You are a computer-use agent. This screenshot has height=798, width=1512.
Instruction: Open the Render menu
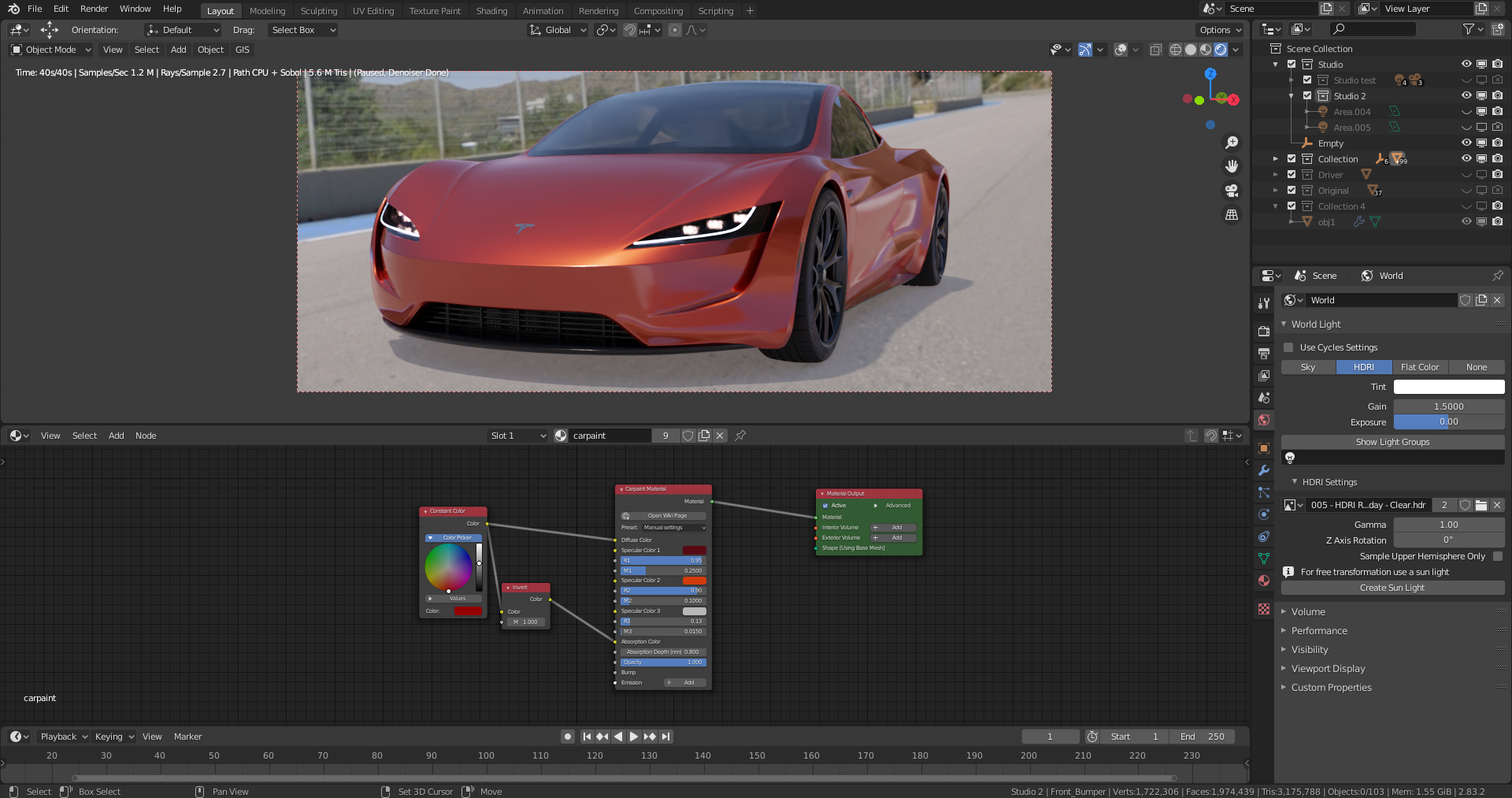[94, 9]
